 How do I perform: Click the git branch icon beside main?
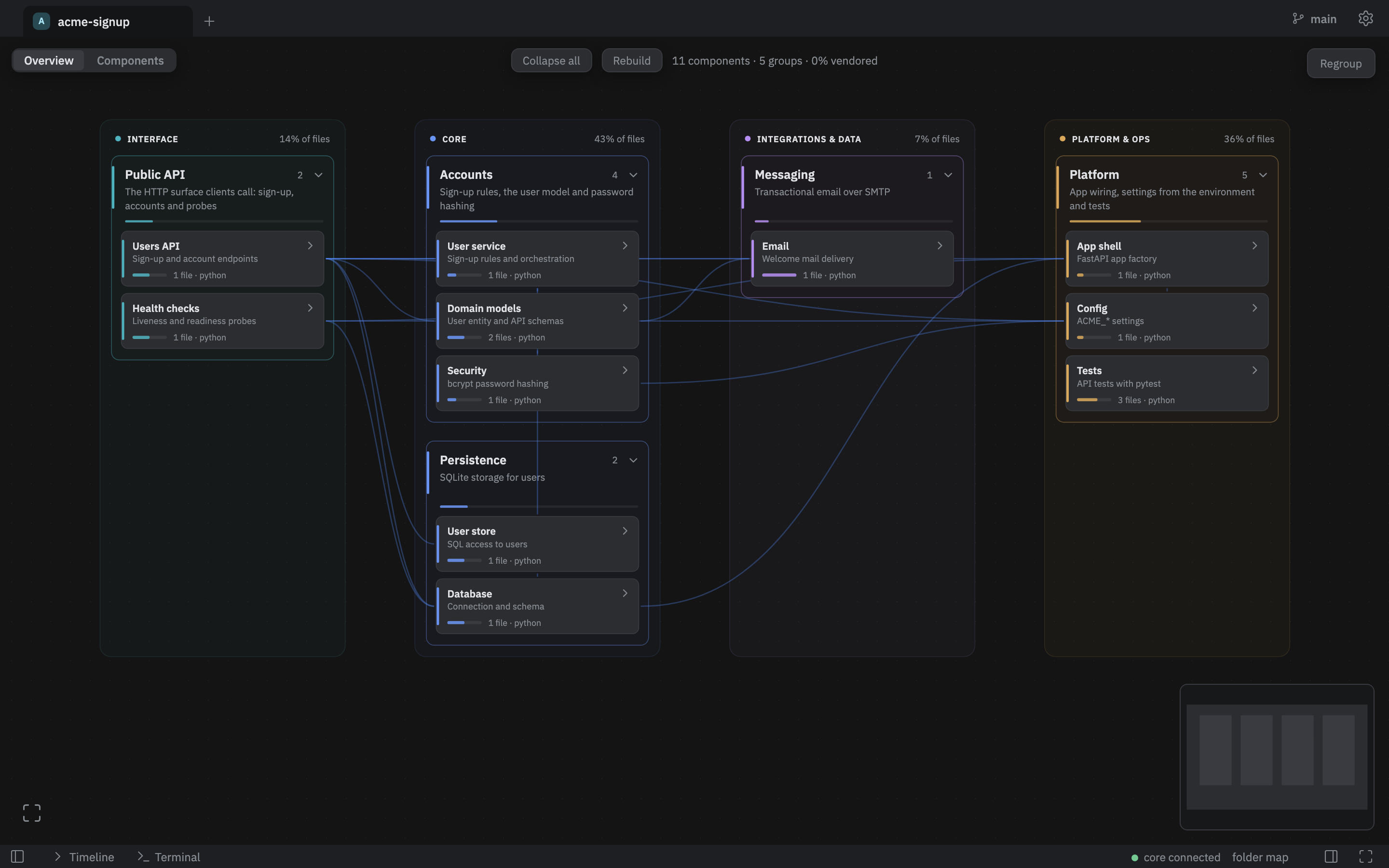pyautogui.click(x=1298, y=18)
